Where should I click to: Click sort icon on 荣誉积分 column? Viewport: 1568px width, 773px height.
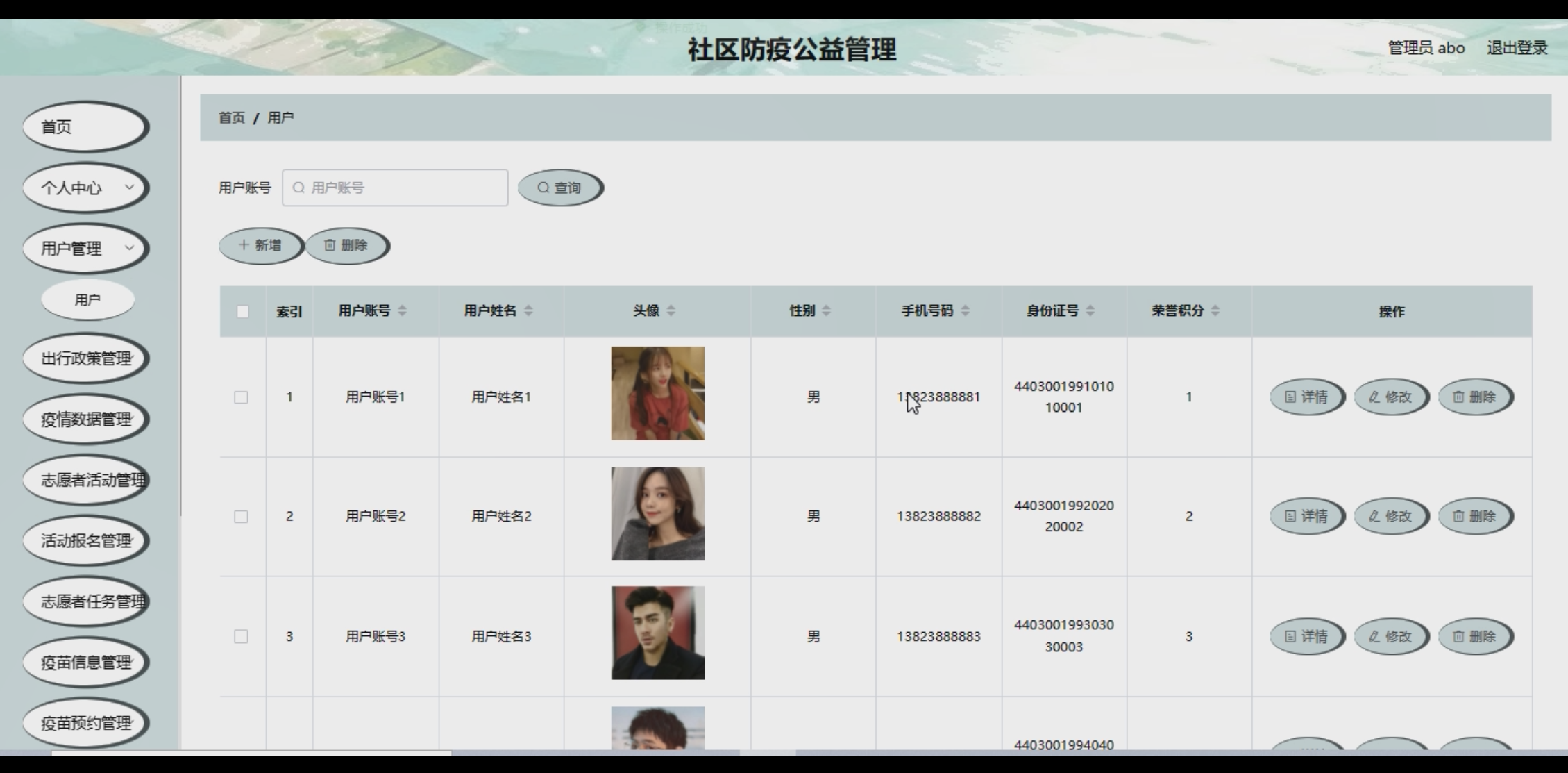point(1215,310)
